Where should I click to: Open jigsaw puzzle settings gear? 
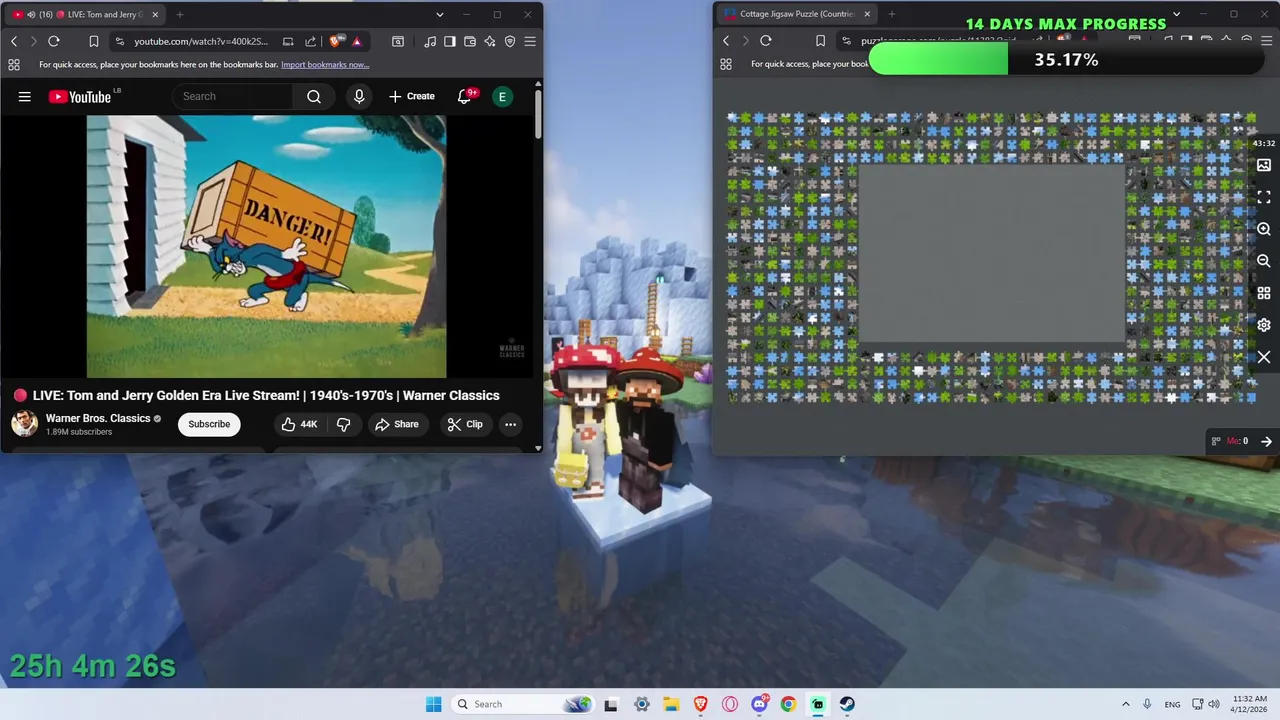click(1264, 325)
